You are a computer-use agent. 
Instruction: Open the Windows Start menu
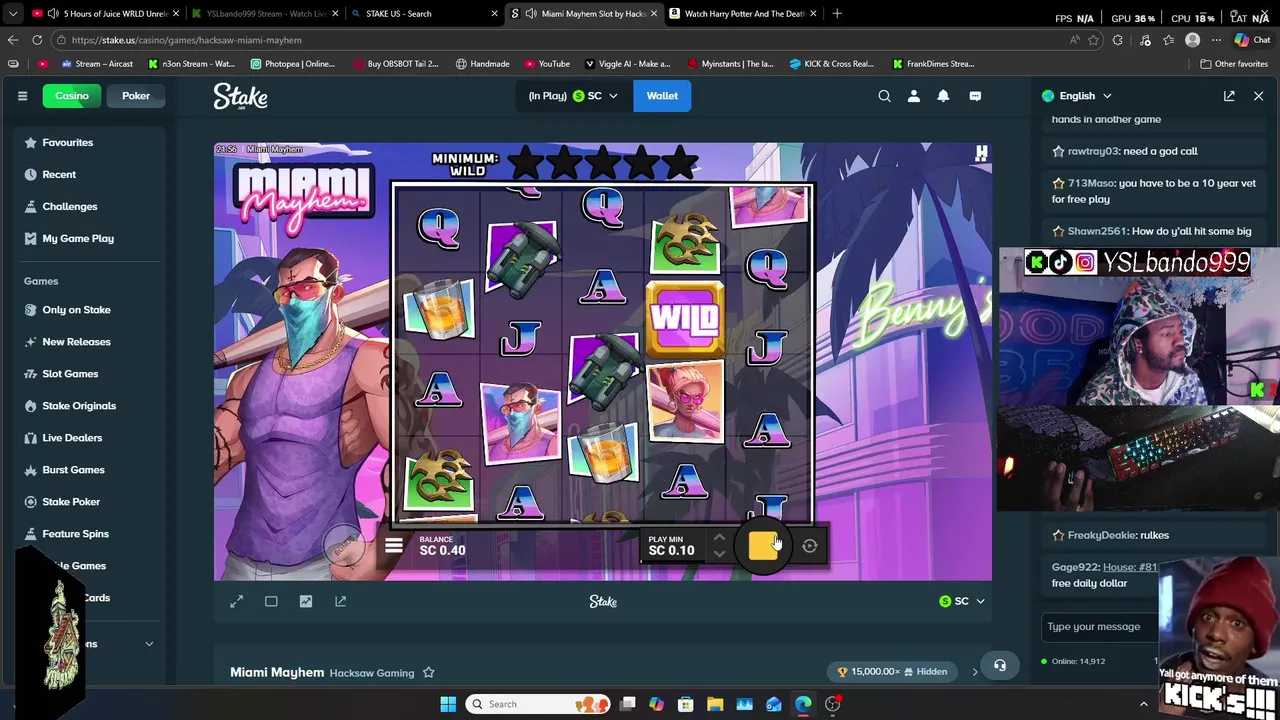pos(448,704)
